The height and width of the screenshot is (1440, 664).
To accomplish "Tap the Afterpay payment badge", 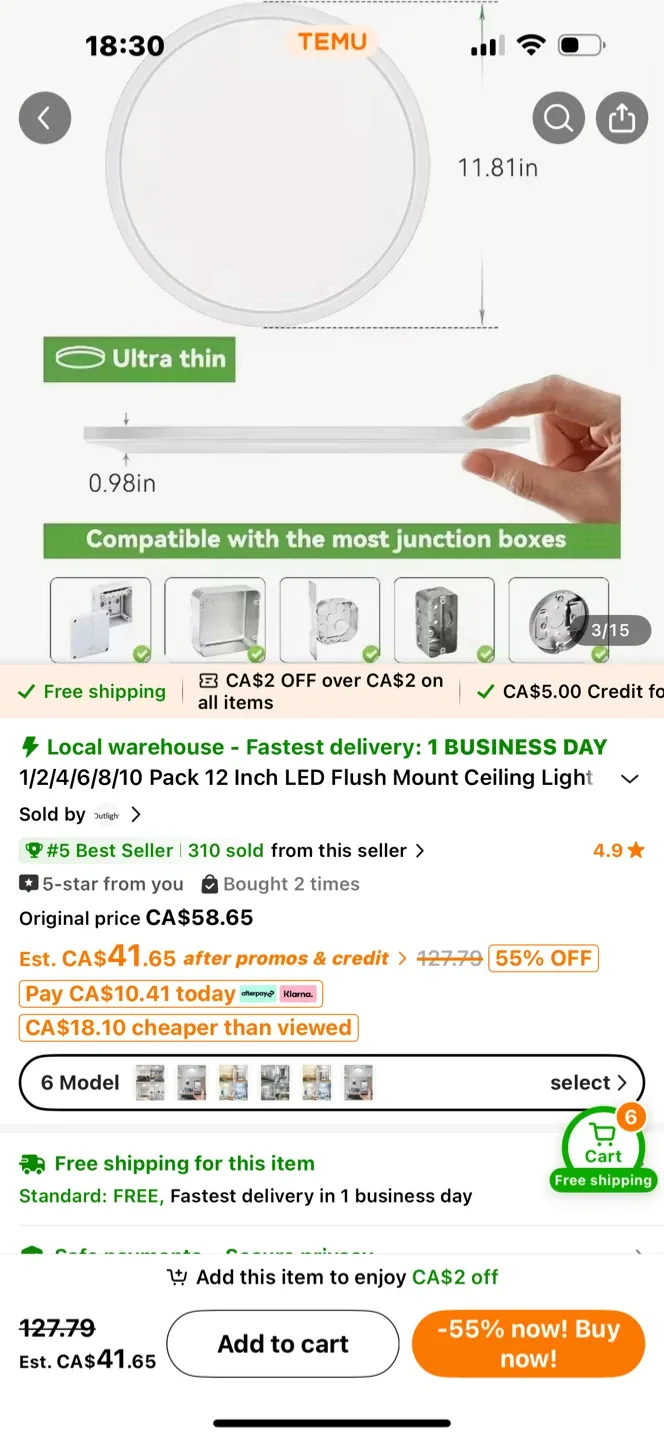I will click(258, 993).
